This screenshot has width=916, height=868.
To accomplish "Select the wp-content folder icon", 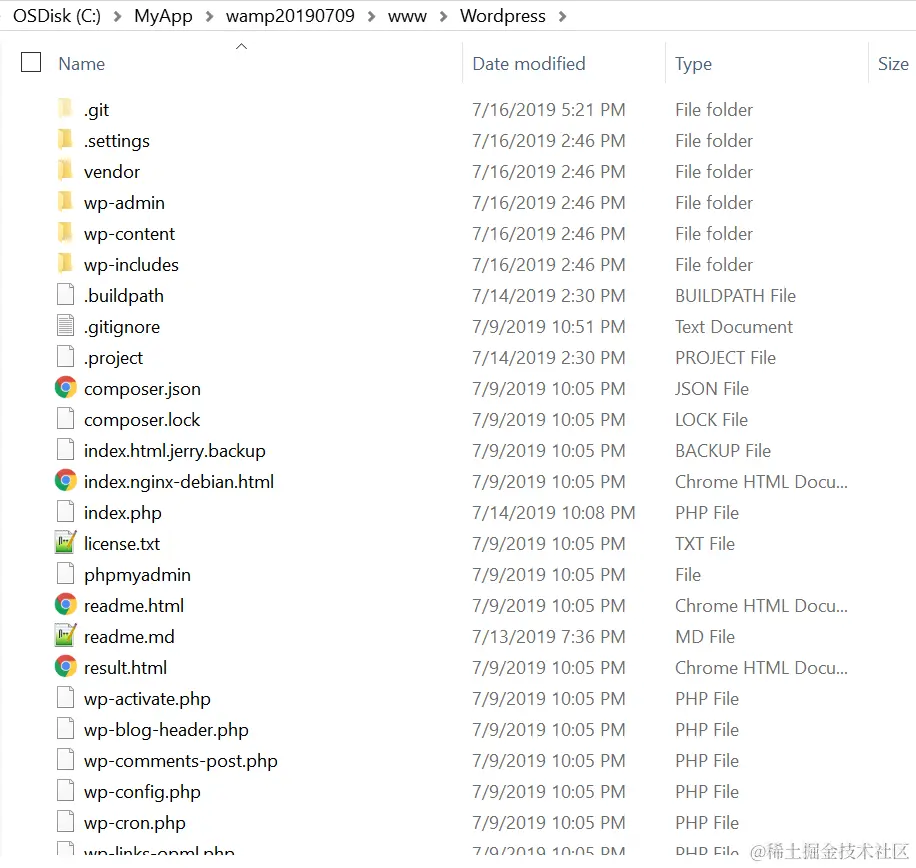I will pos(65,232).
